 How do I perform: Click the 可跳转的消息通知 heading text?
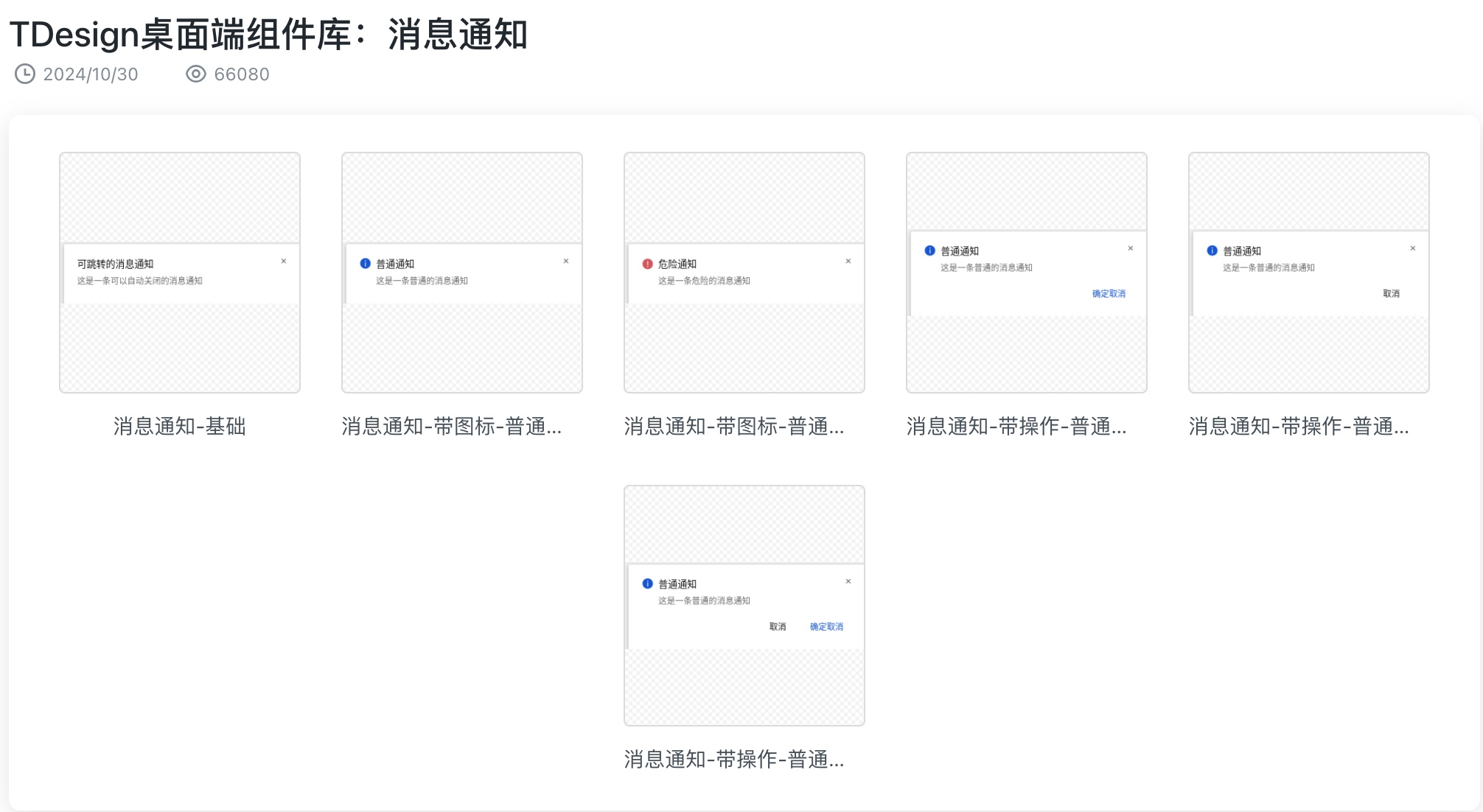pyautogui.click(x=115, y=264)
